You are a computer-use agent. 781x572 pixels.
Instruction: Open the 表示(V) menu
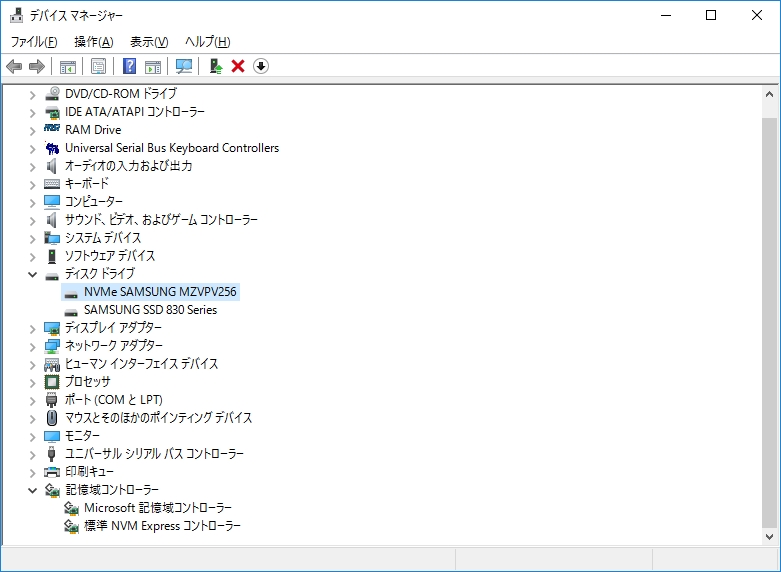pyautogui.click(x=149, y=41)
